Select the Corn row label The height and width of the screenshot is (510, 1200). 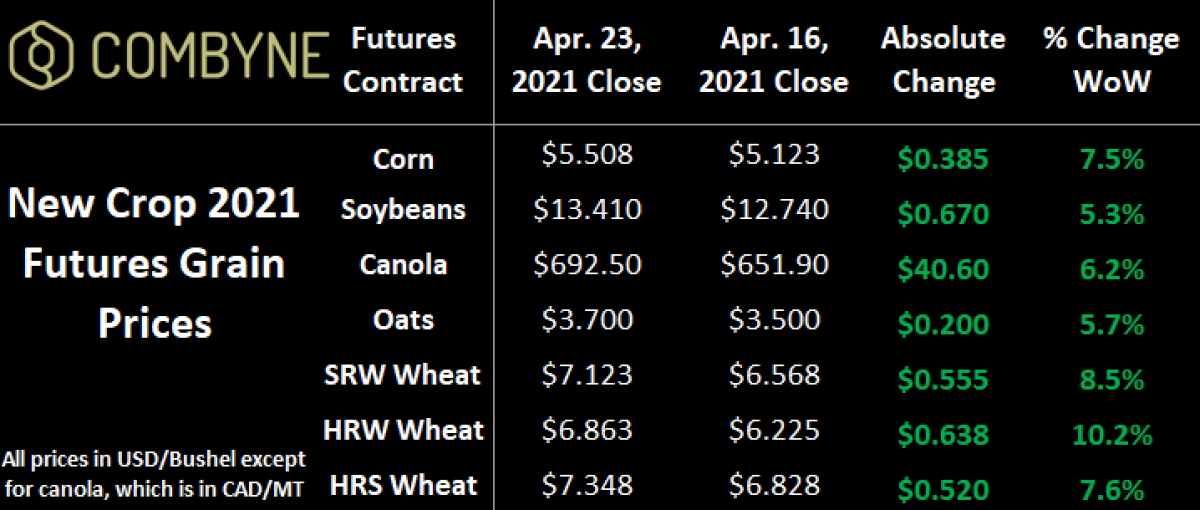coord(403,158)
